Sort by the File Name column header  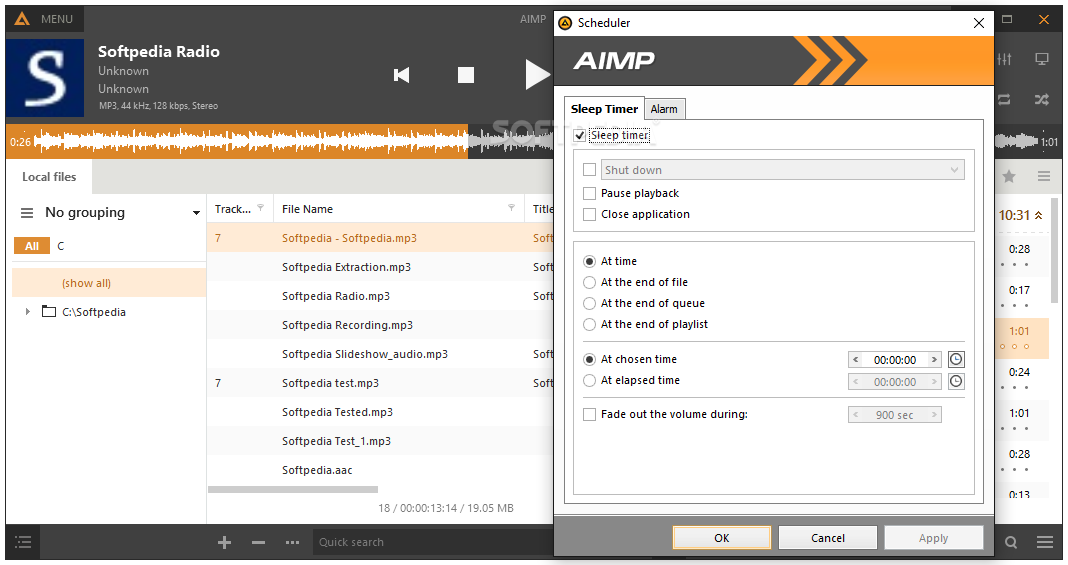[x=308, y=209]
